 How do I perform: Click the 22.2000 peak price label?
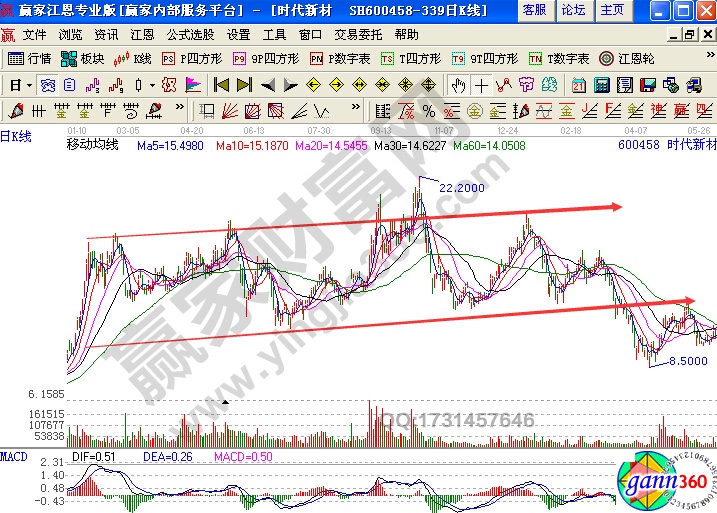(461, 187)
